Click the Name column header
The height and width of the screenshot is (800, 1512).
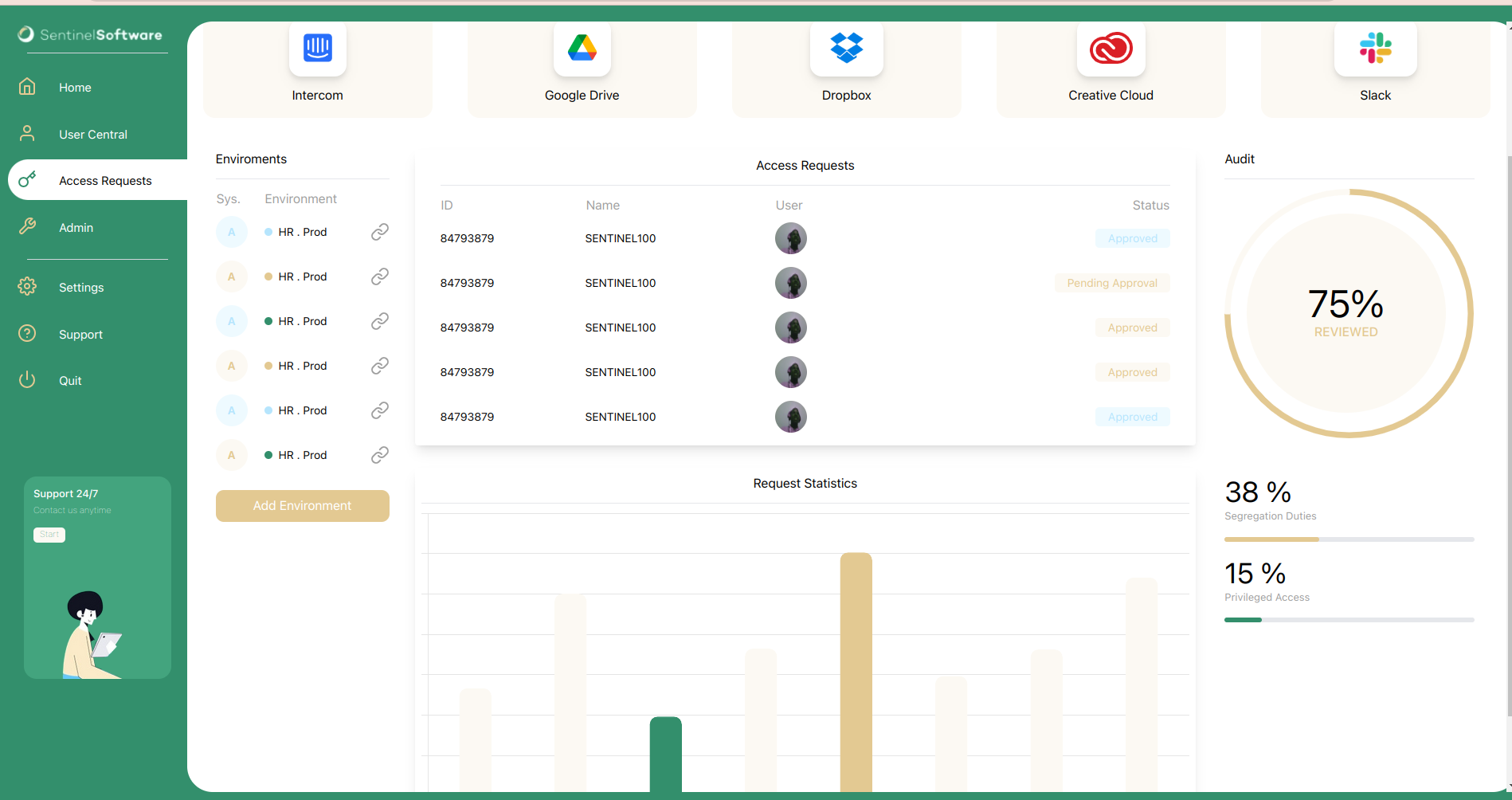pos(603,206)
